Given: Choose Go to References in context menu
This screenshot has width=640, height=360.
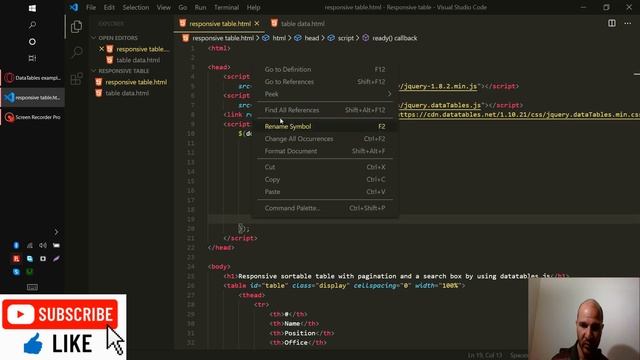Looking at the screenshot, I should (x=325, y=82).
